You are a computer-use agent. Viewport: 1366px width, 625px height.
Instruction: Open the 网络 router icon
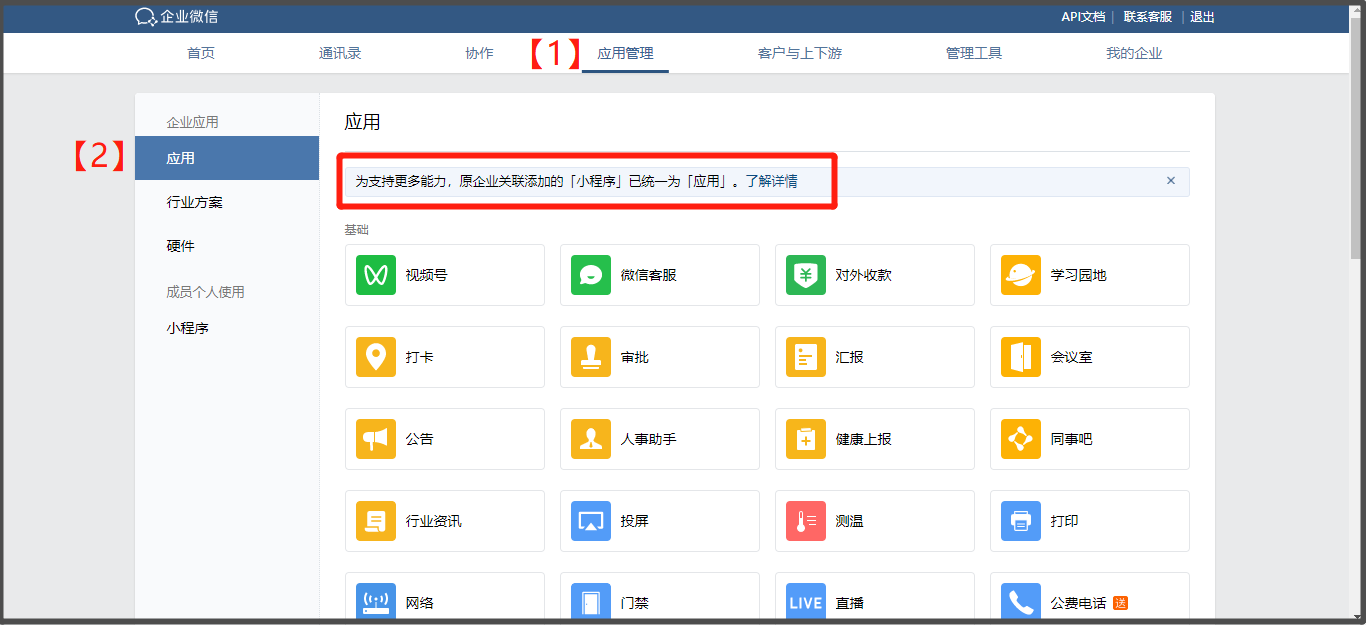click(x=376, y=602)
